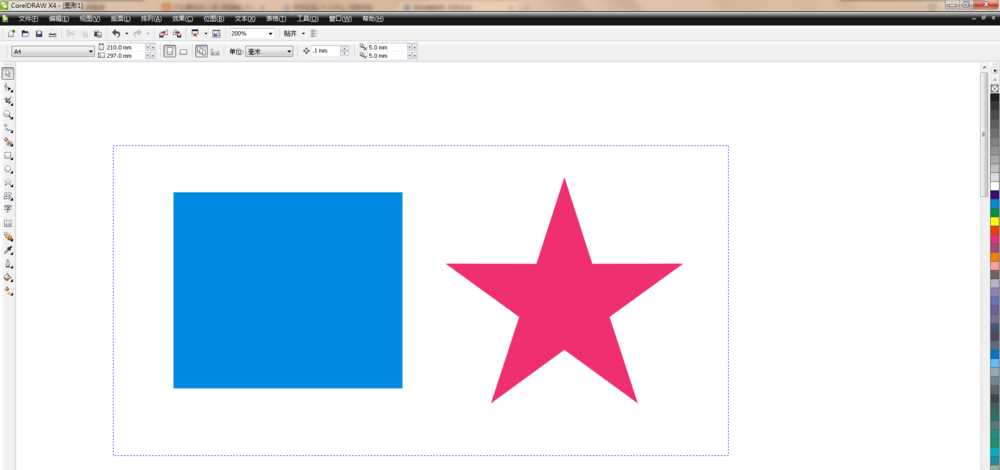The height and width of the screenshot is (470, 1000).
Task: Click the Print icon in toolbar
Action: click(52, 33)
